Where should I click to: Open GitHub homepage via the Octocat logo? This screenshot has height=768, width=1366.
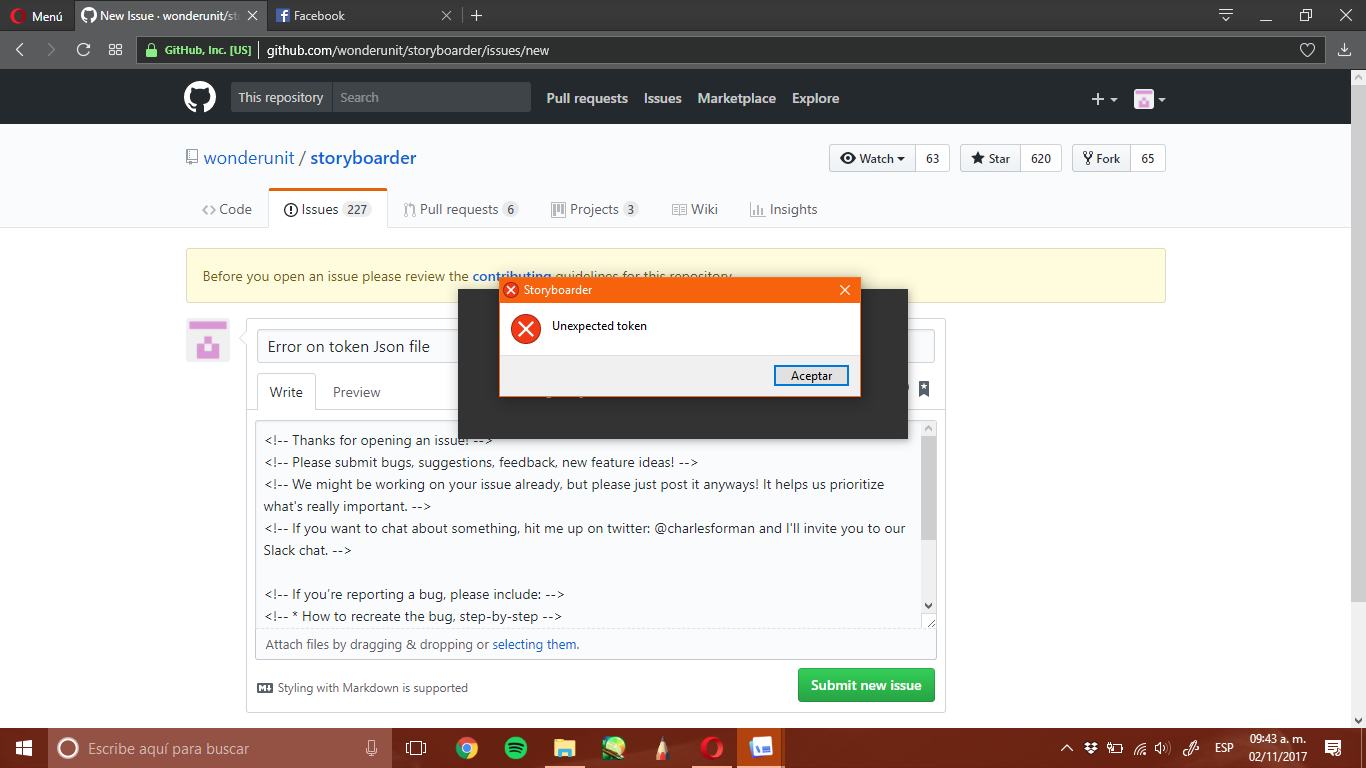point(199,97)
